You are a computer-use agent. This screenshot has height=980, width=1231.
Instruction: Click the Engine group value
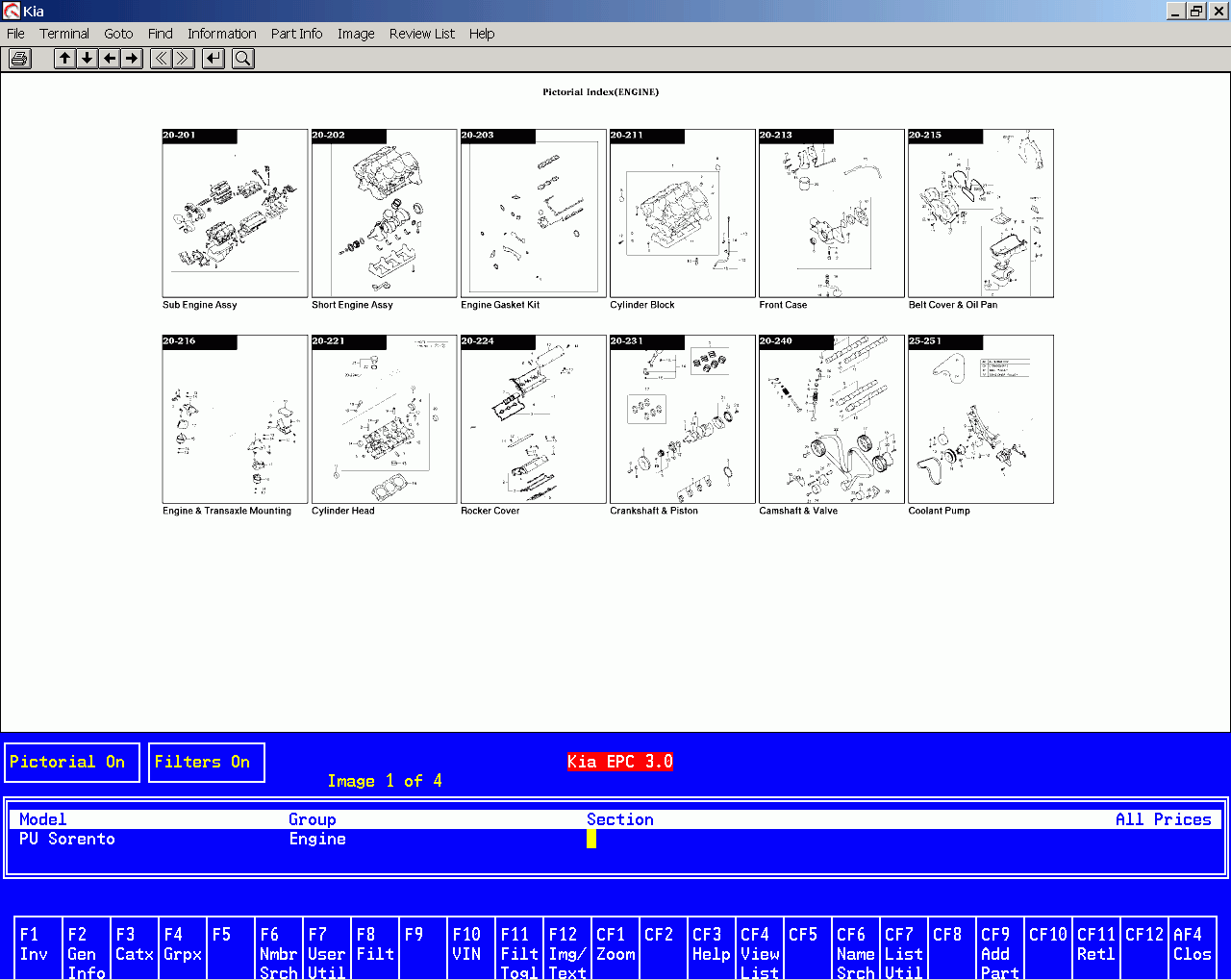(x=317, y=839)
